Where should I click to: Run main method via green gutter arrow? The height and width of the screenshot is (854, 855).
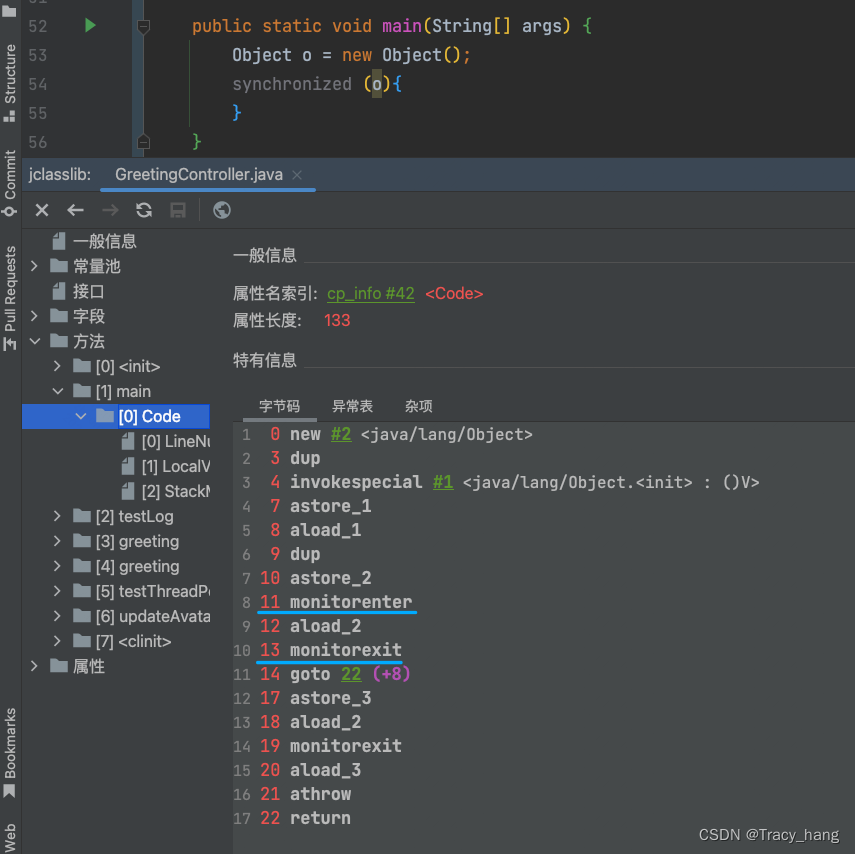[90, 25]
